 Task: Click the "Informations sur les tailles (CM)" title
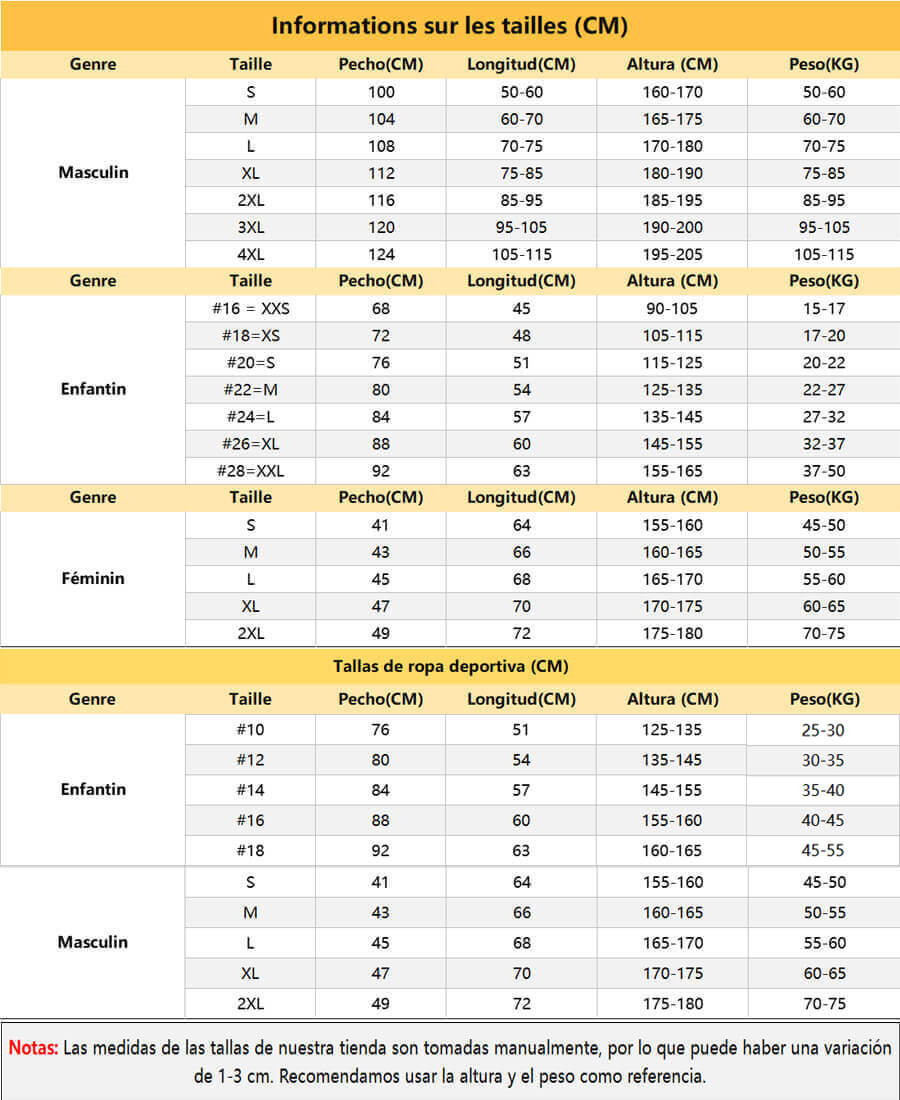pos(450,26)
